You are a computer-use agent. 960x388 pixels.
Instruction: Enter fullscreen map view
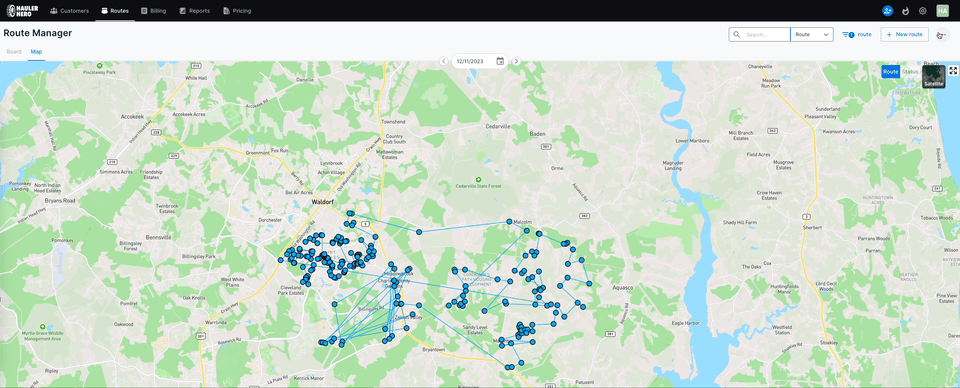[x=953, y=70]
